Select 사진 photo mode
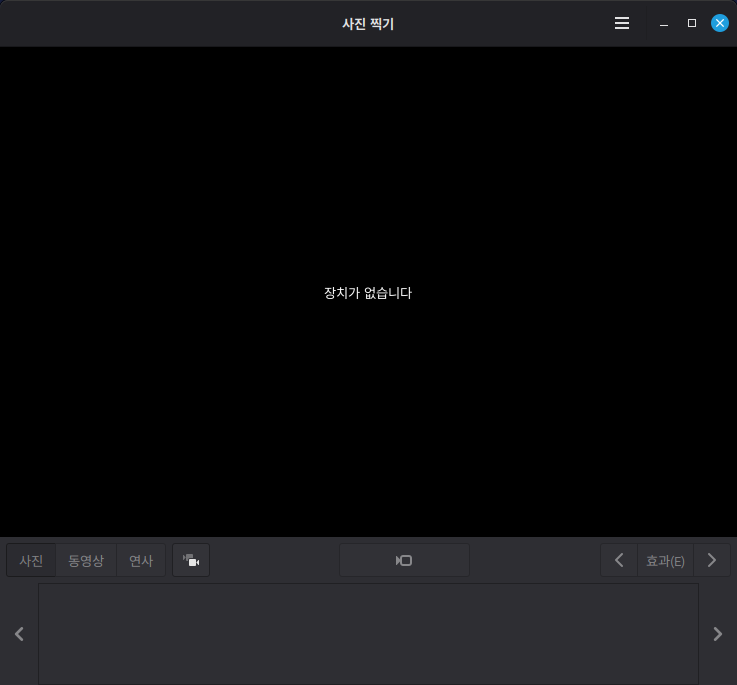 click(x=31, y=561)
